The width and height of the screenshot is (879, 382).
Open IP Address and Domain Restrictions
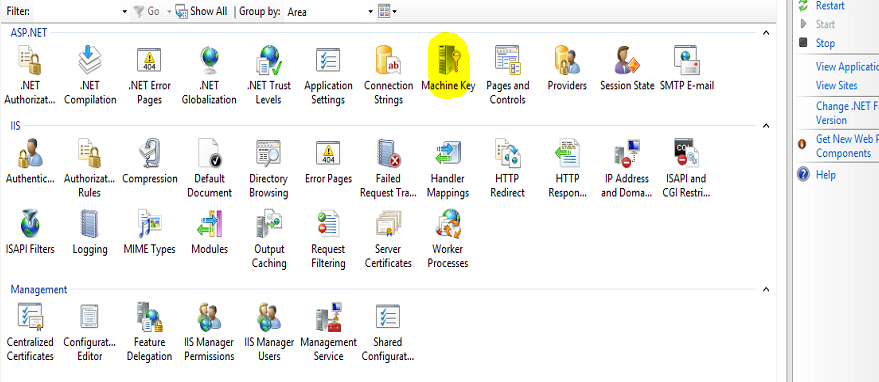point(627,169)
